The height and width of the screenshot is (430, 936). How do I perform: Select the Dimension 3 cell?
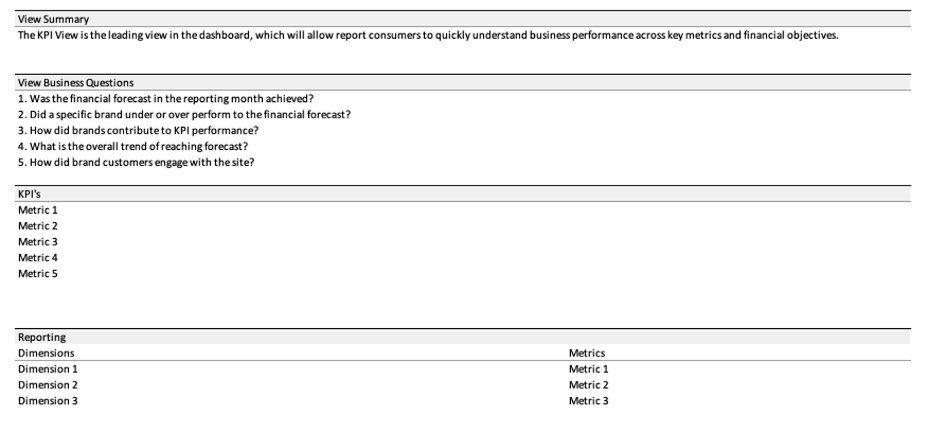[48, 401]
